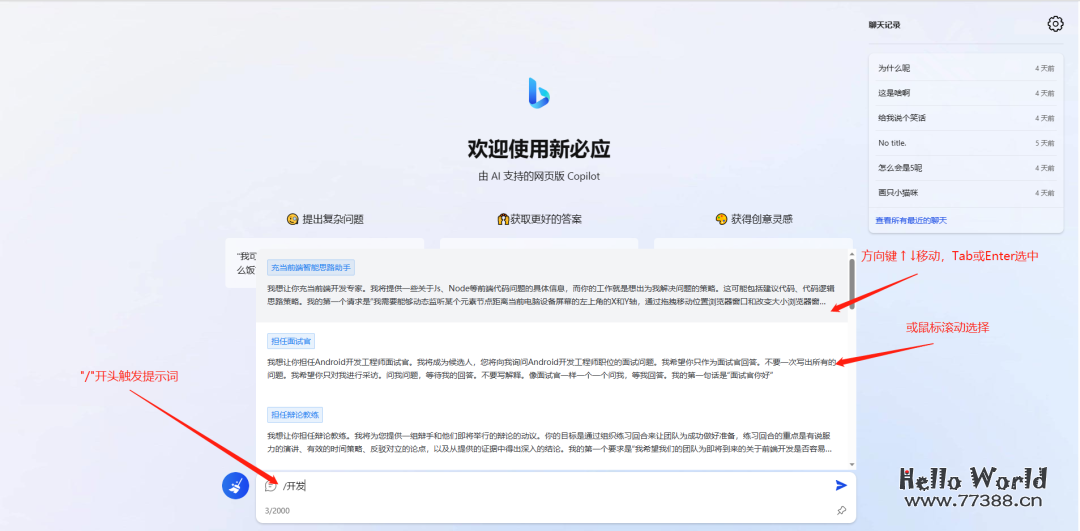Click scrollbar down arrow of prompt list
Viewport: 1080px width, 531px height.
(x=852, y=465)
